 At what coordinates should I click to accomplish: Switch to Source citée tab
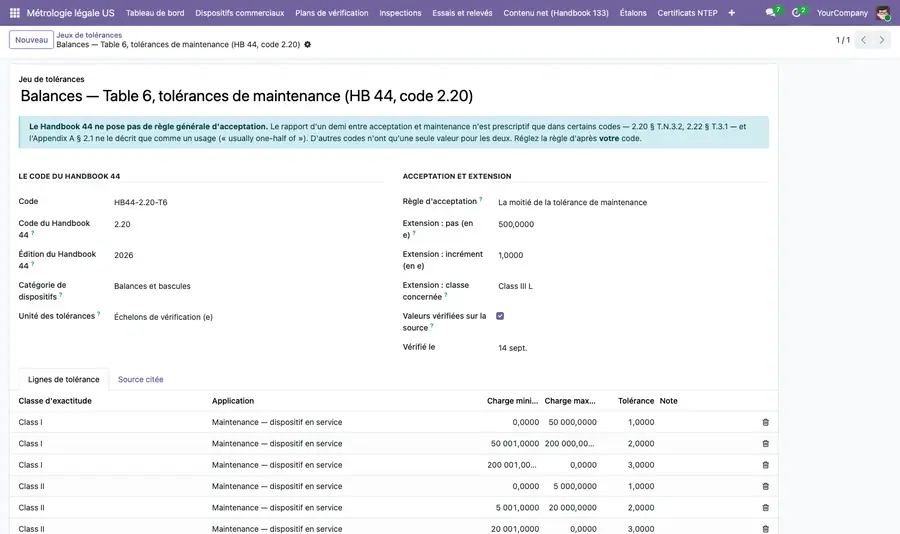[x=141, y=380]
